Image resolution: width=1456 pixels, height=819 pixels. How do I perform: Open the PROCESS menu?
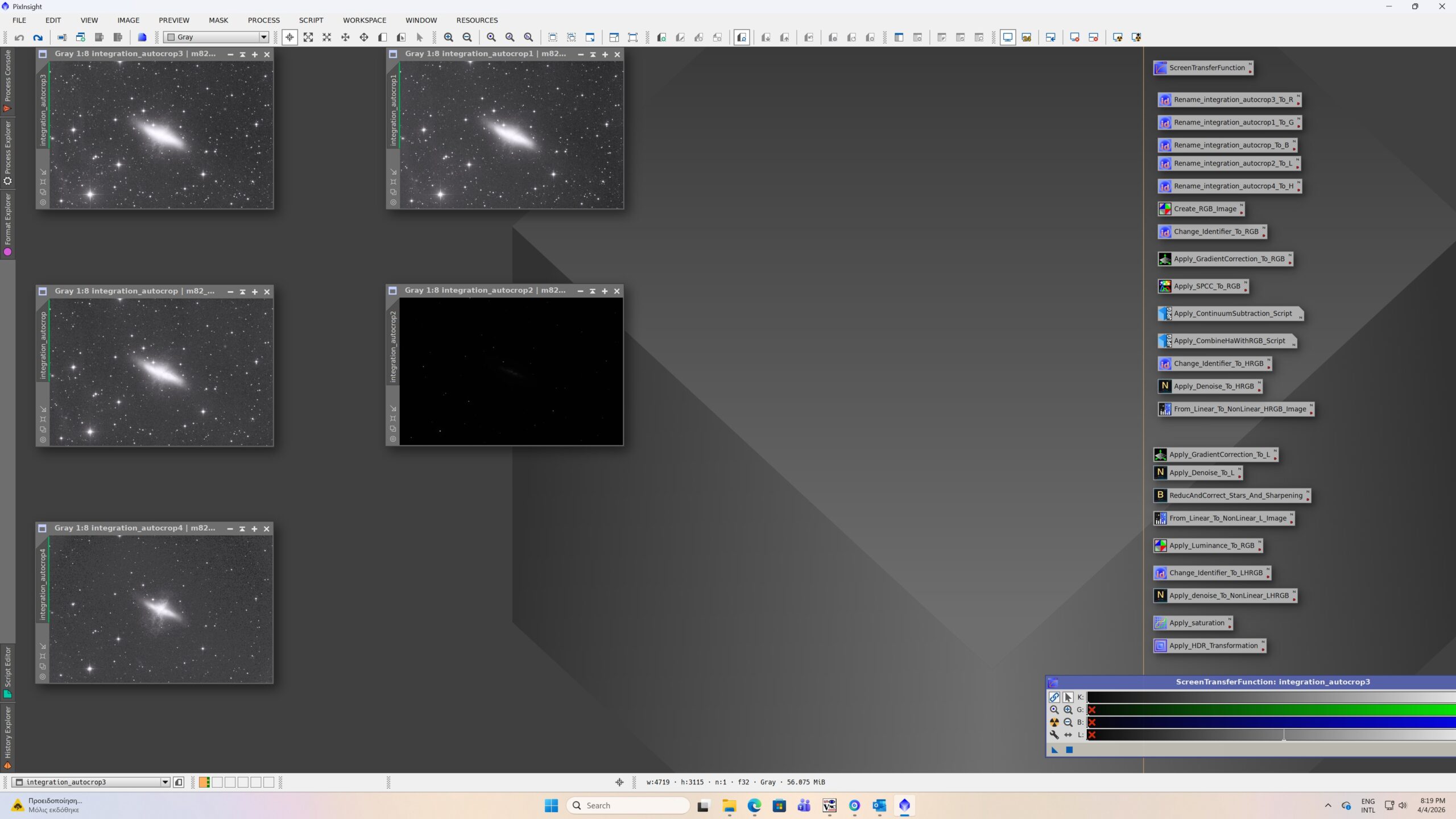coord(263,20)
